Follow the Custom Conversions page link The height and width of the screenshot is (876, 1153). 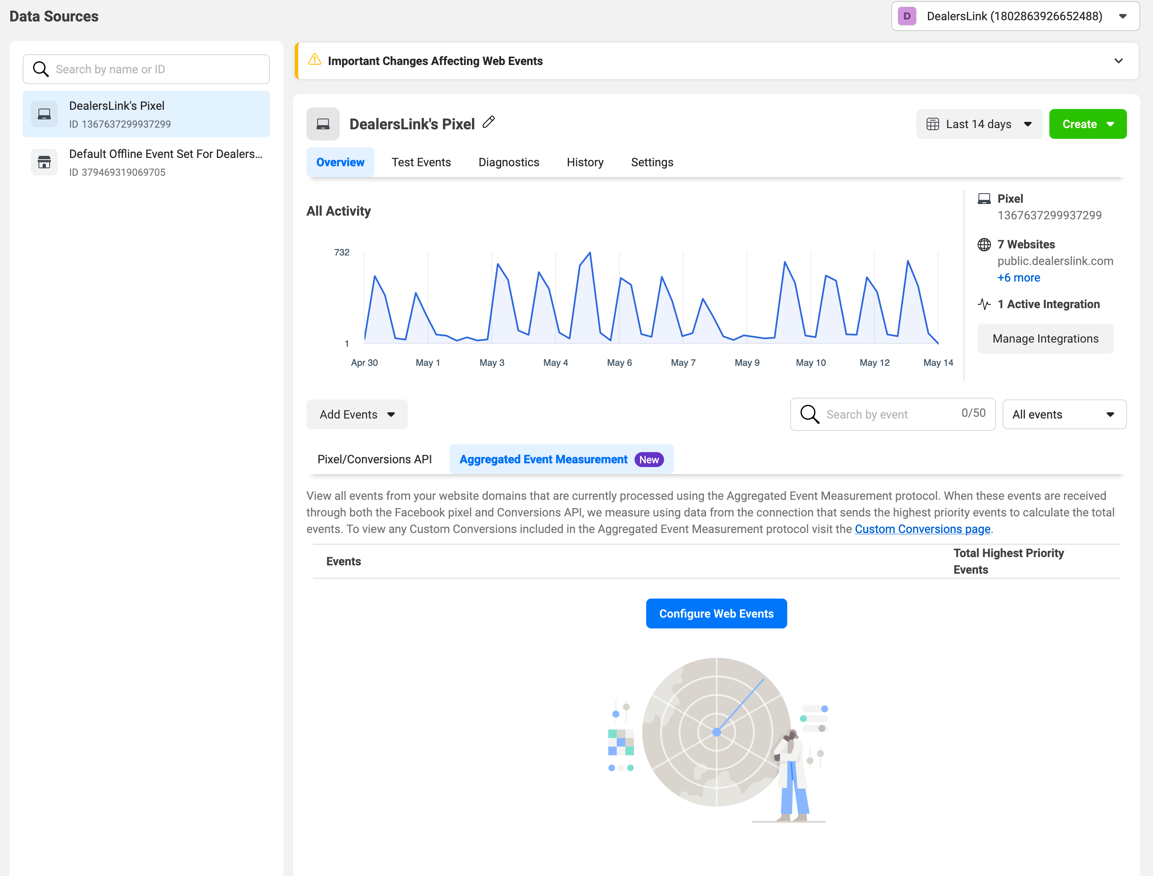922,529
